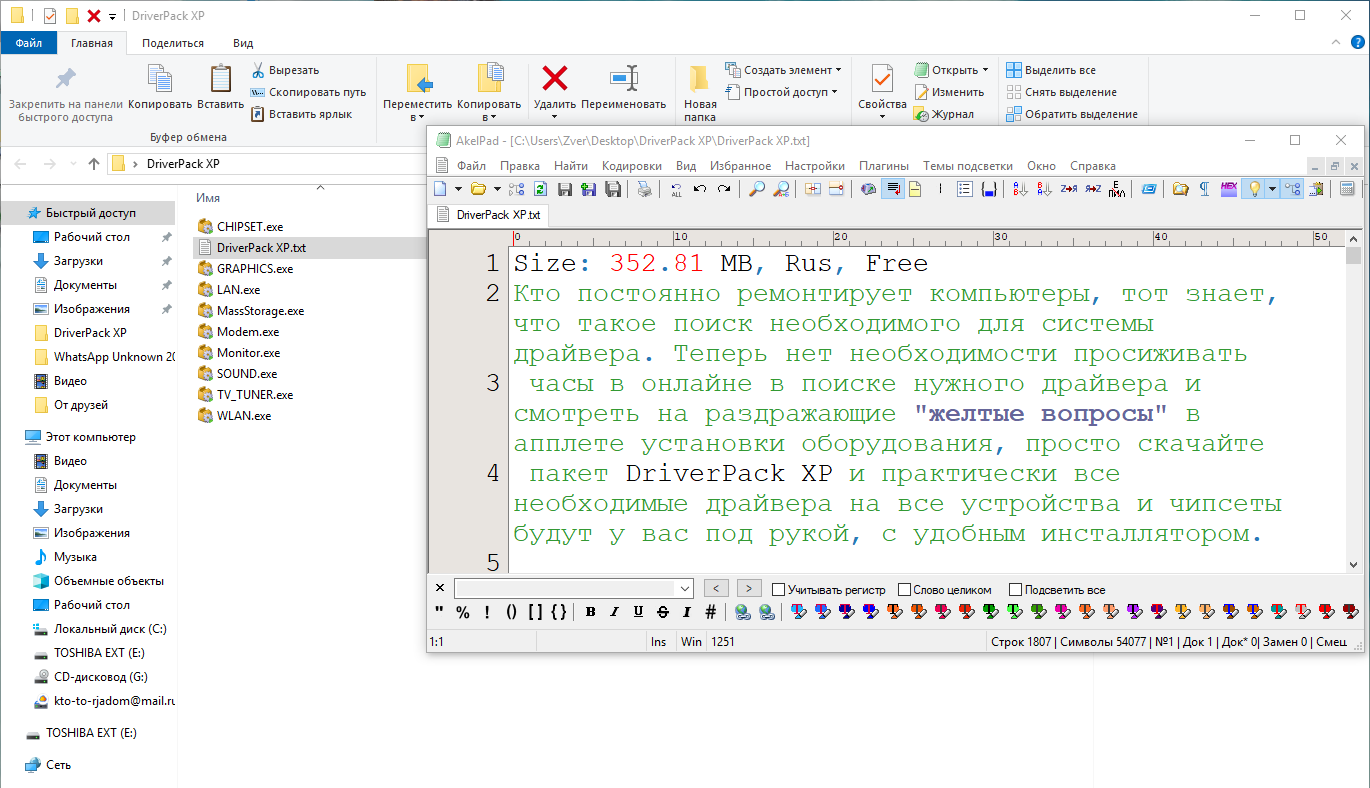The height and width of the screenshot is (788, 1370).
Task: Click the Find and Replace magnifier icon
Action: pyautogui.click(x=782, y=188)
